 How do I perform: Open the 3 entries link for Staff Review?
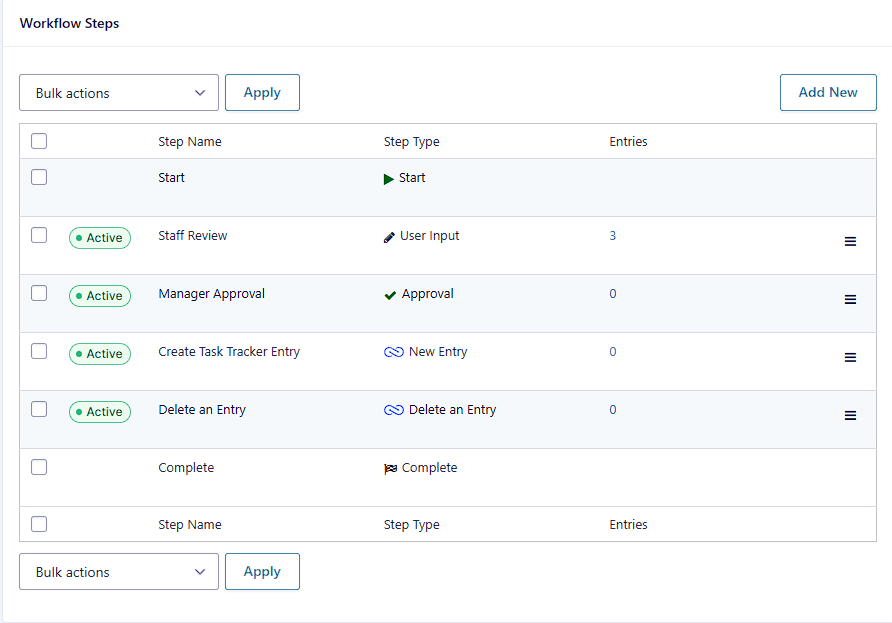pos(613,235)
